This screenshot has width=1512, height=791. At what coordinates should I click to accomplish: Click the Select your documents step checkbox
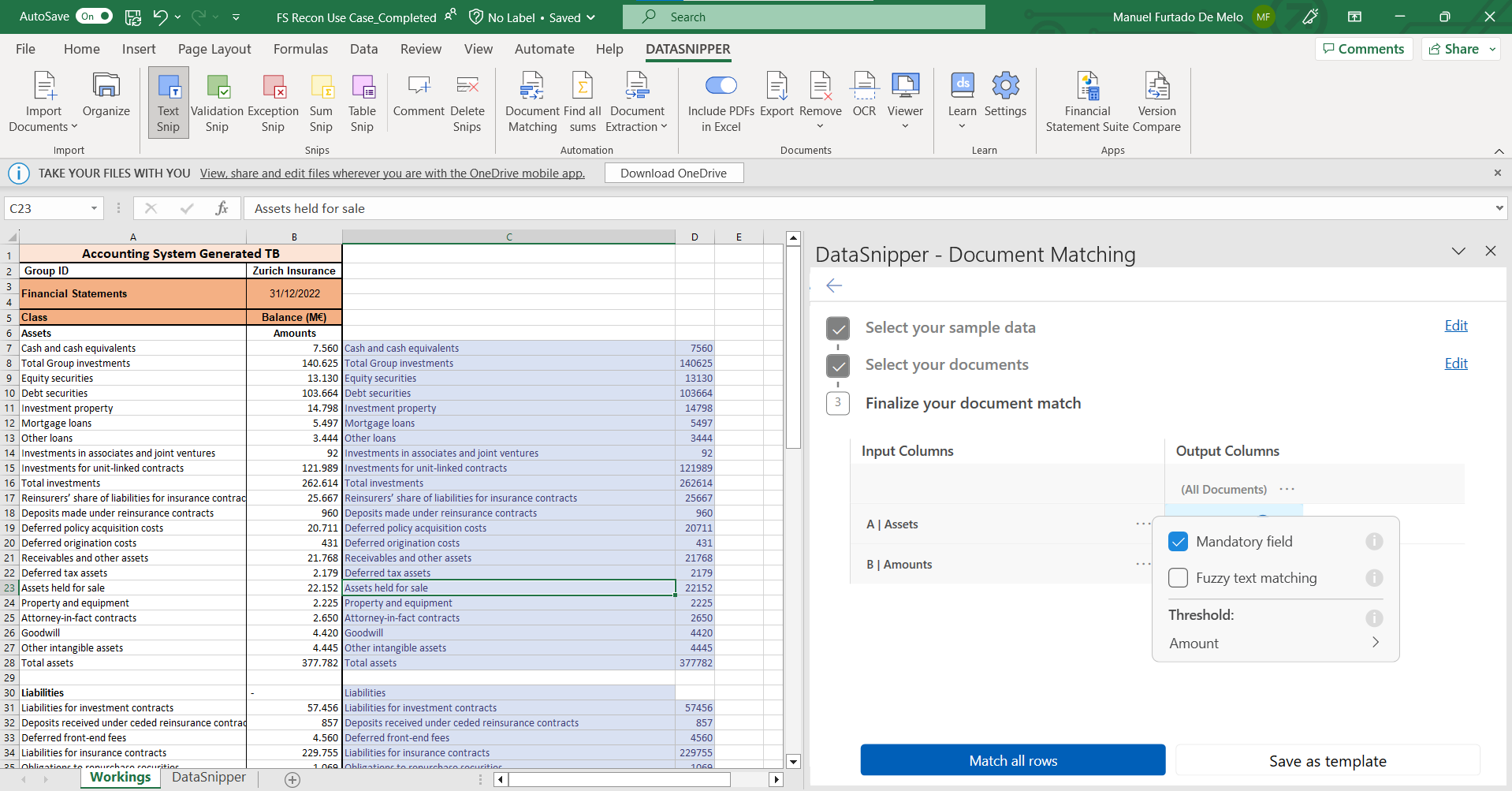pos(838,366)
